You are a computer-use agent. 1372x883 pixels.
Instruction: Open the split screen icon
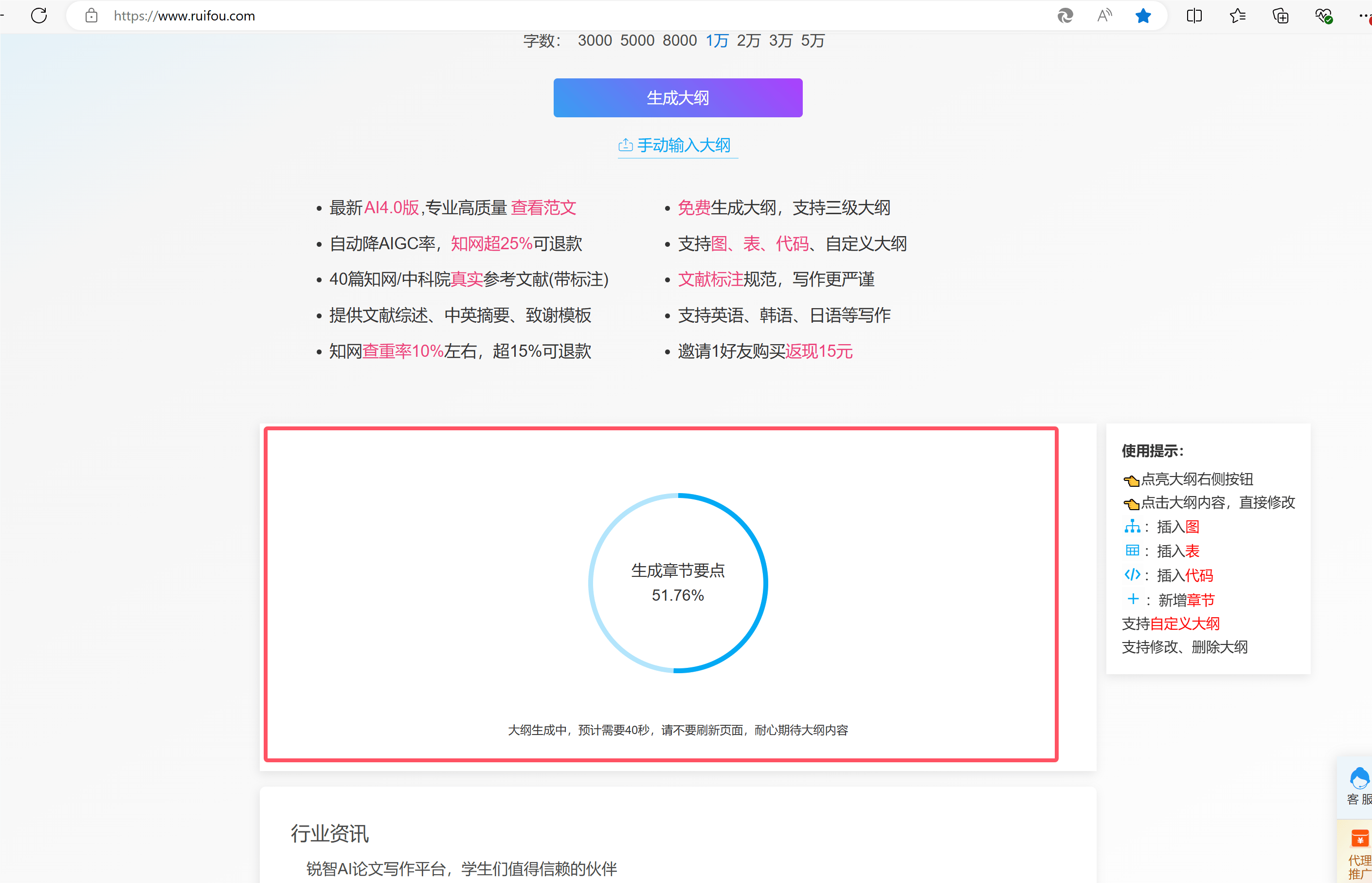[x=1194, y=16]
